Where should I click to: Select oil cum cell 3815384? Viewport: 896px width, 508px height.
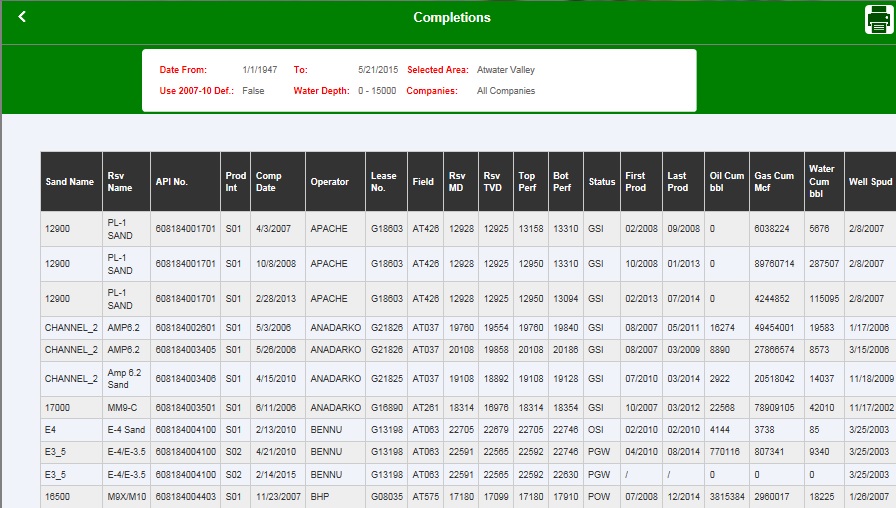tap(727, 497)
